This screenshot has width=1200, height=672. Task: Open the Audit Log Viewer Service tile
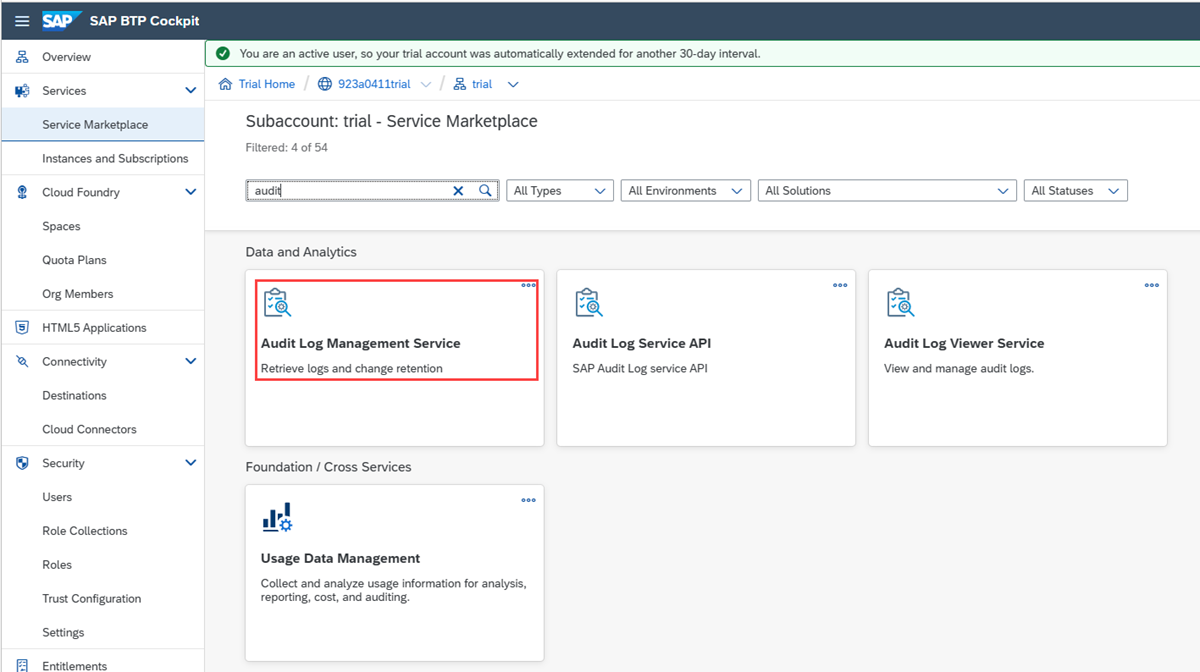pyautogui.click(x=1018, y=358)
